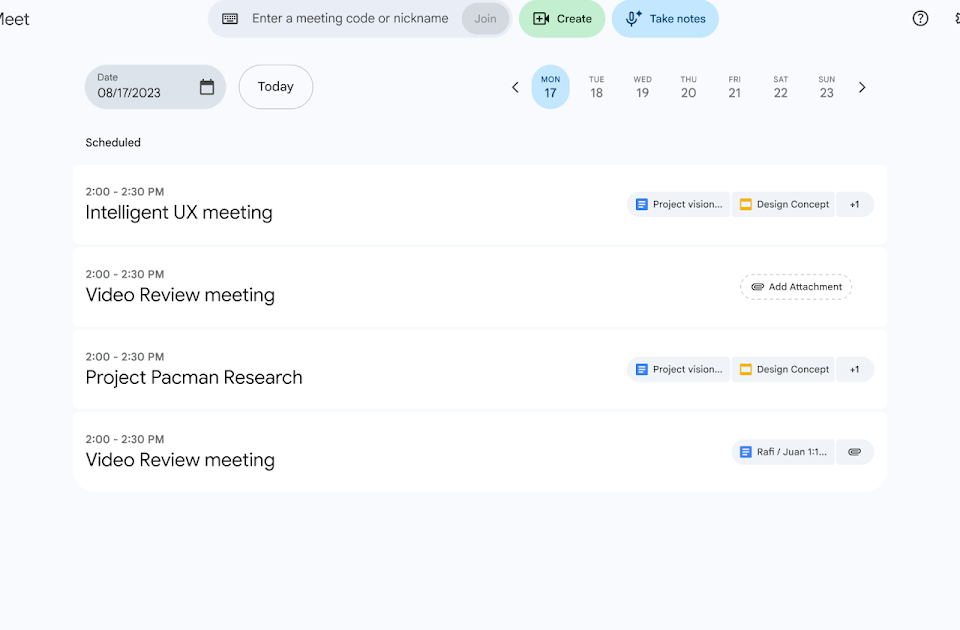Image resolution: width=960 pixels, height=630 pixels.
Task: Select Saturday 22 in week strip
Action: pyautogui.click(x=781, y=87)
